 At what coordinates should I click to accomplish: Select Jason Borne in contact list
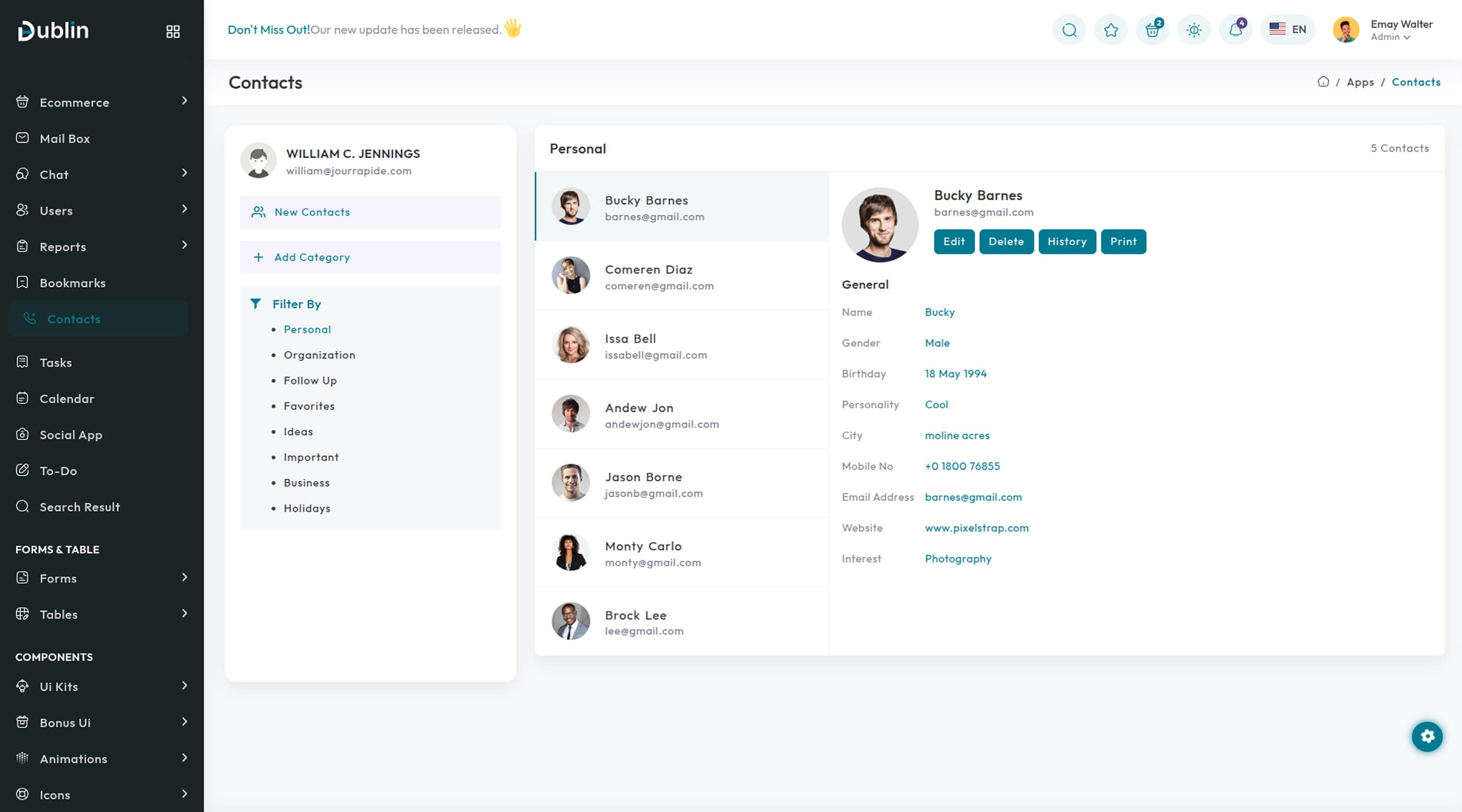click(x=643, y=484)
